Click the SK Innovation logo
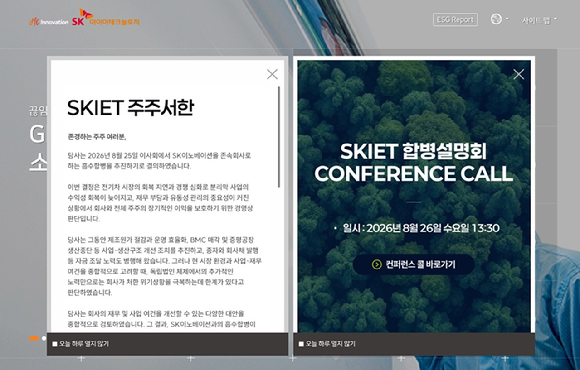The height and width of the screenshot is (370, 580). (49, 21)
